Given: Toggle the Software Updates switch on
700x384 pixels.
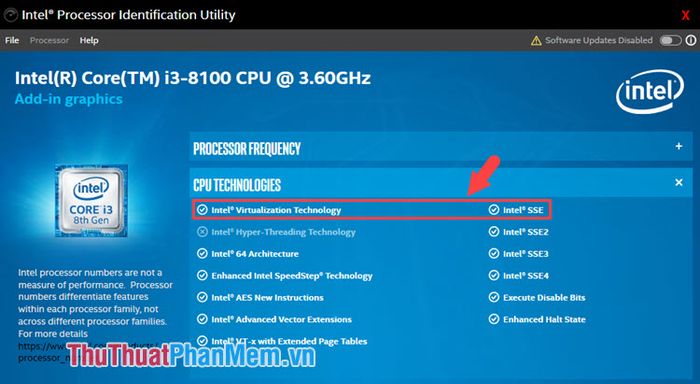Looking at the screenshot, I should pos(670,41).
